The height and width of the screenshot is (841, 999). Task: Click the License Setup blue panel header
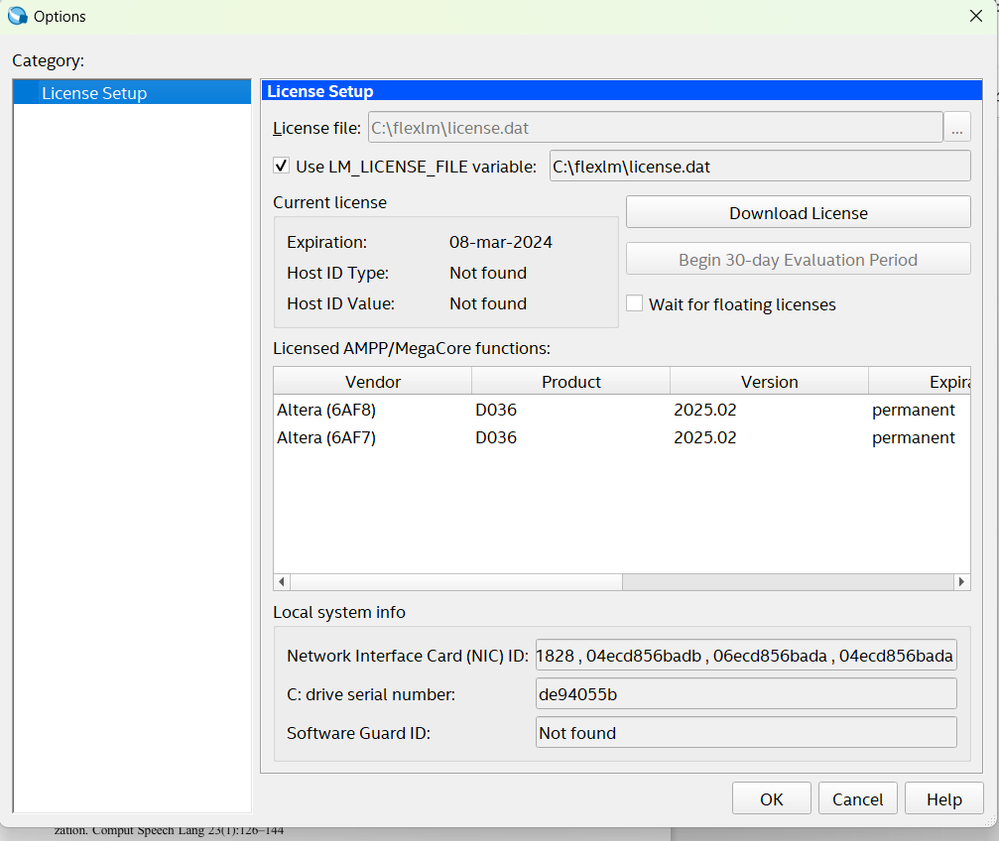pos(622,91)
